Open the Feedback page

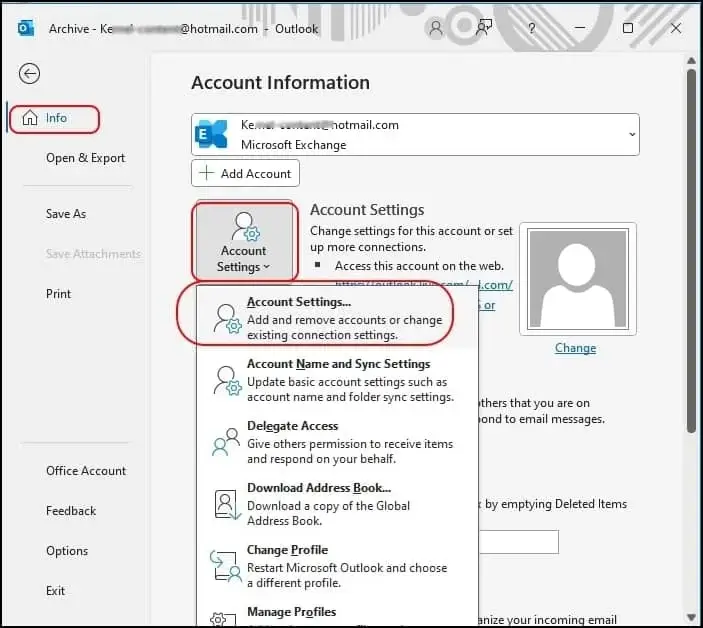click(x=71, y=511)
